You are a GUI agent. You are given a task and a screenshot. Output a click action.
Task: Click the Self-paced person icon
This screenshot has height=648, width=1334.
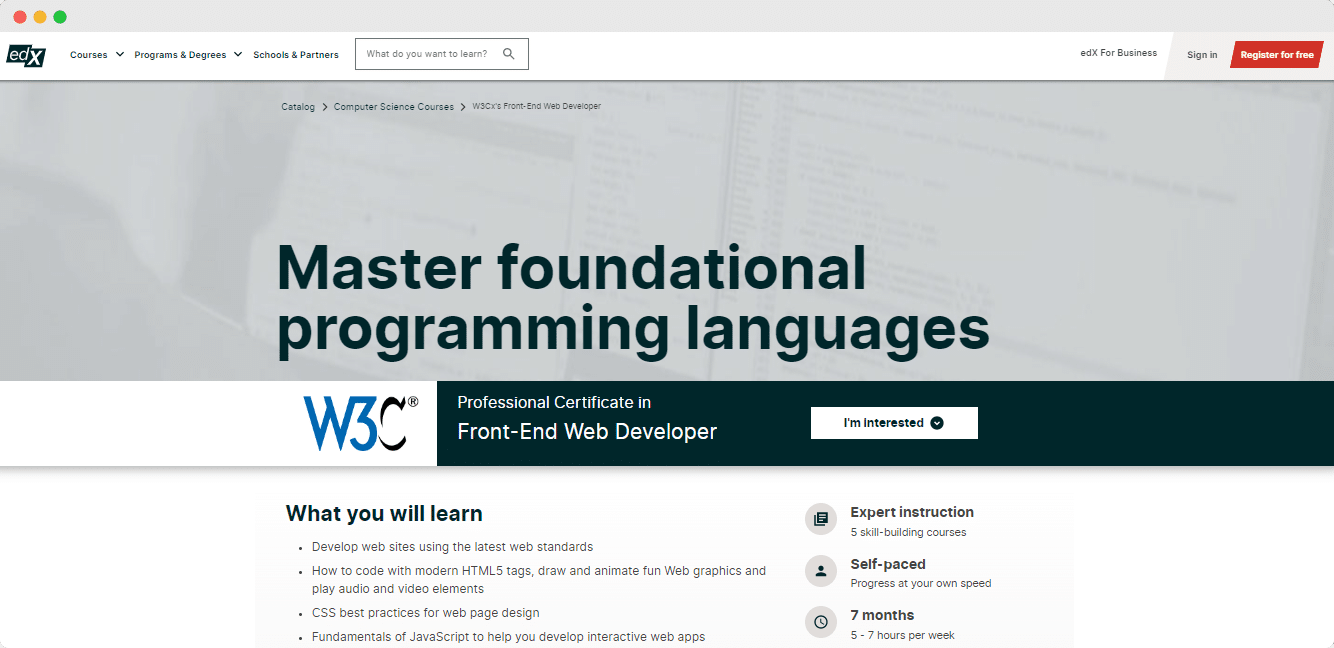(x=821, y=571)
